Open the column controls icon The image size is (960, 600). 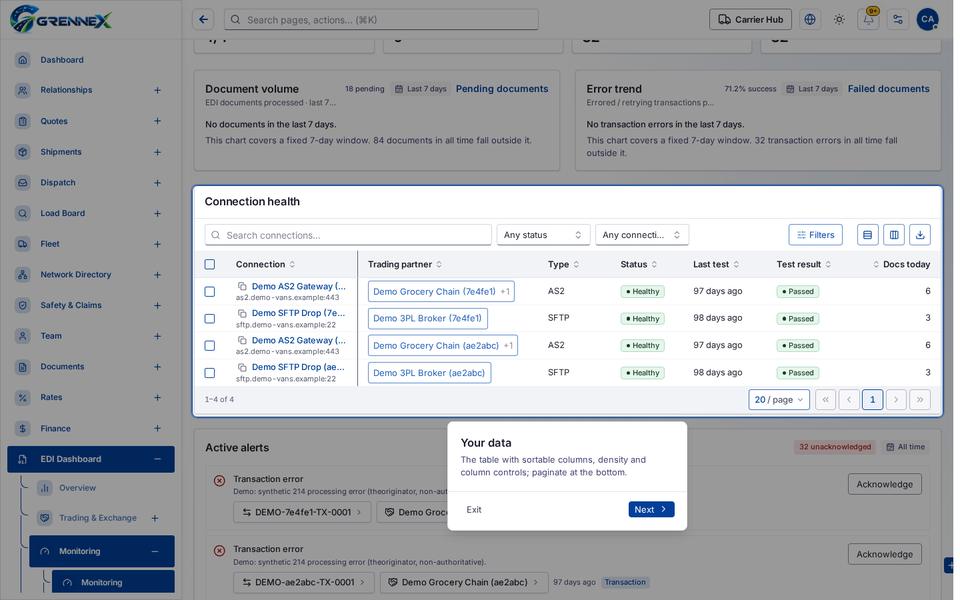[x=894, y=234]
